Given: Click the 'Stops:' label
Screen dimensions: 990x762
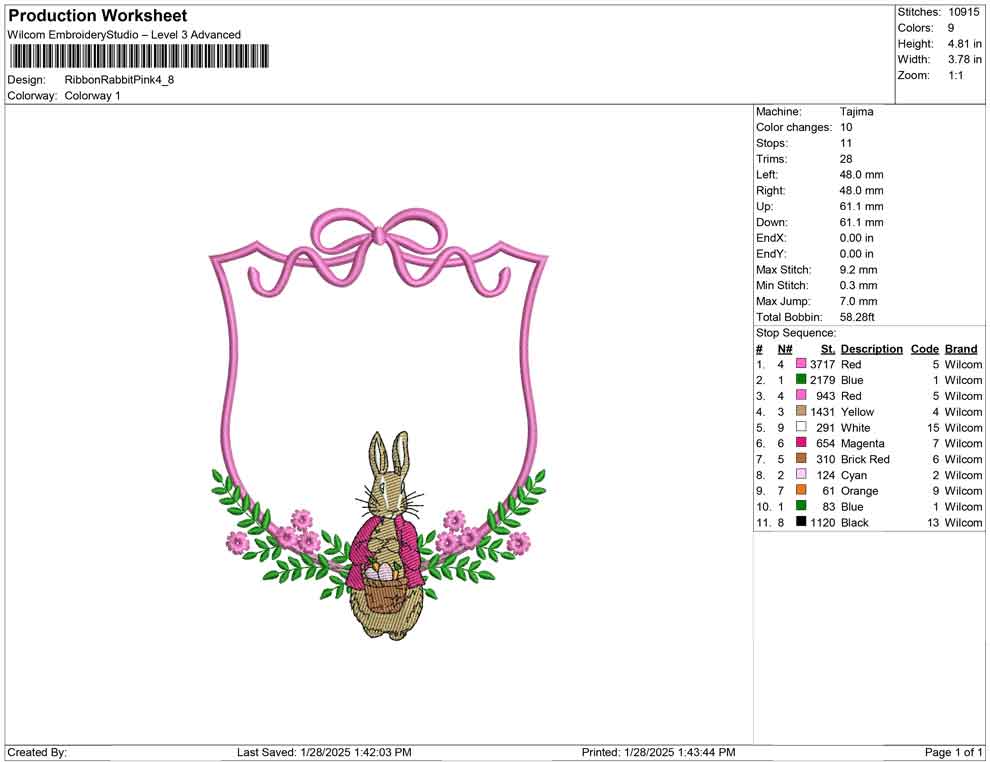Looking at the screenshot, I should click(772, 143).
